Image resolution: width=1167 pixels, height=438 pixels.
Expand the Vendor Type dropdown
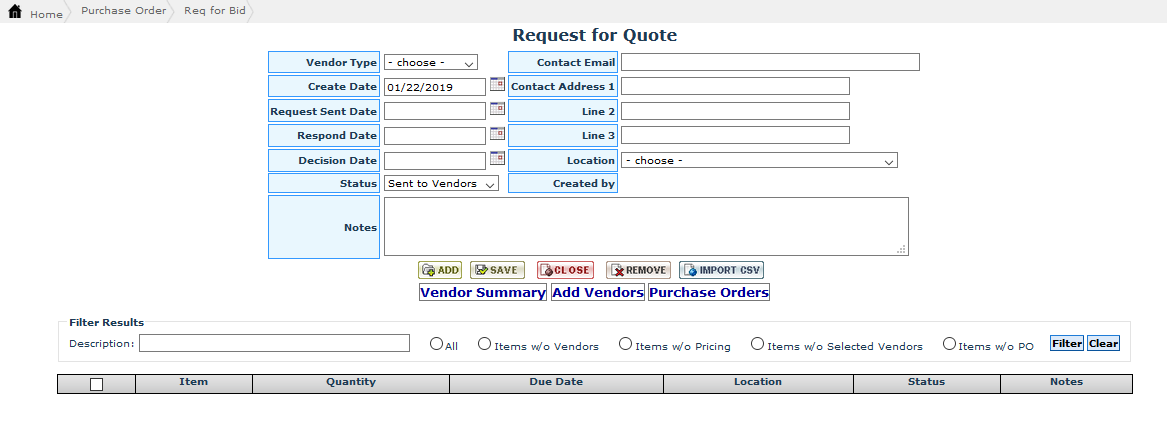click(430, 63)
